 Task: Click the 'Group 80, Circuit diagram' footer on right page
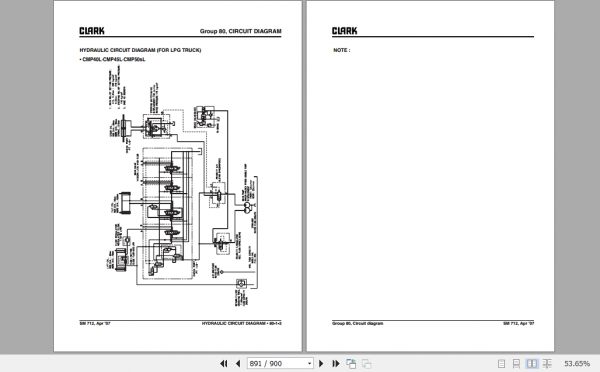click(x=357, y=323)
